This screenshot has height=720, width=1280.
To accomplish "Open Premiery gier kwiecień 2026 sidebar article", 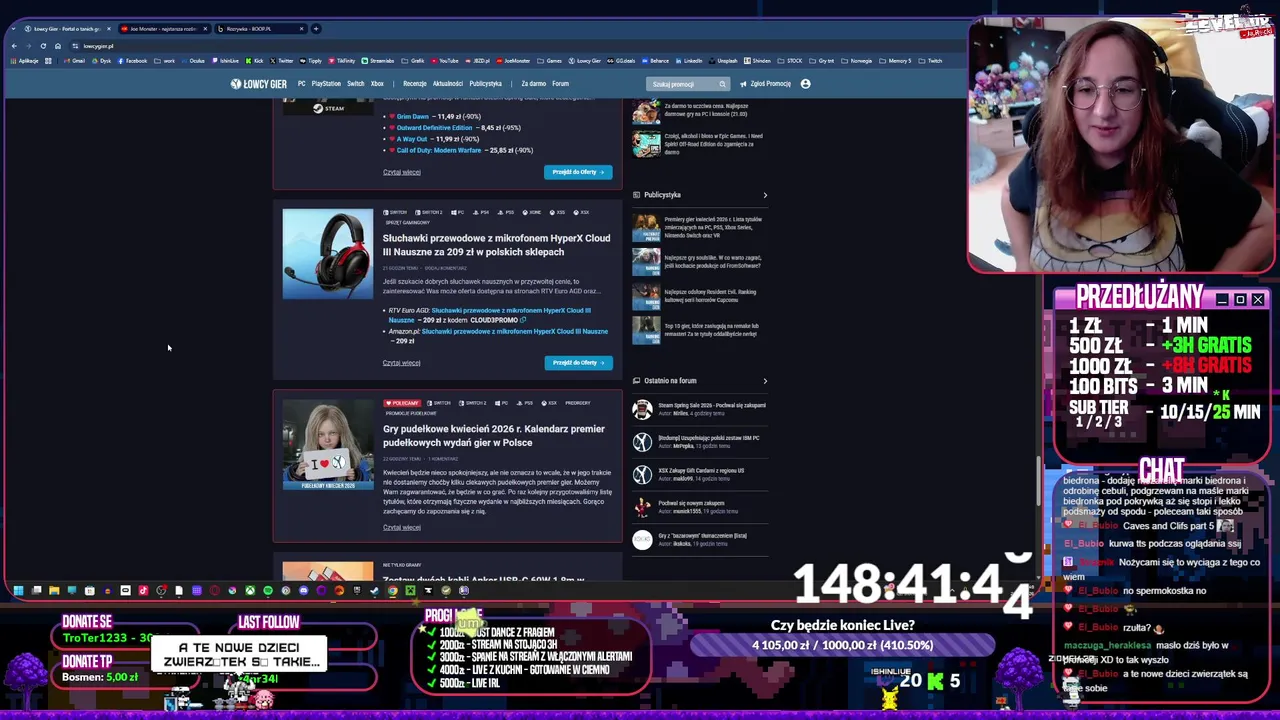I will click(713, 227).
